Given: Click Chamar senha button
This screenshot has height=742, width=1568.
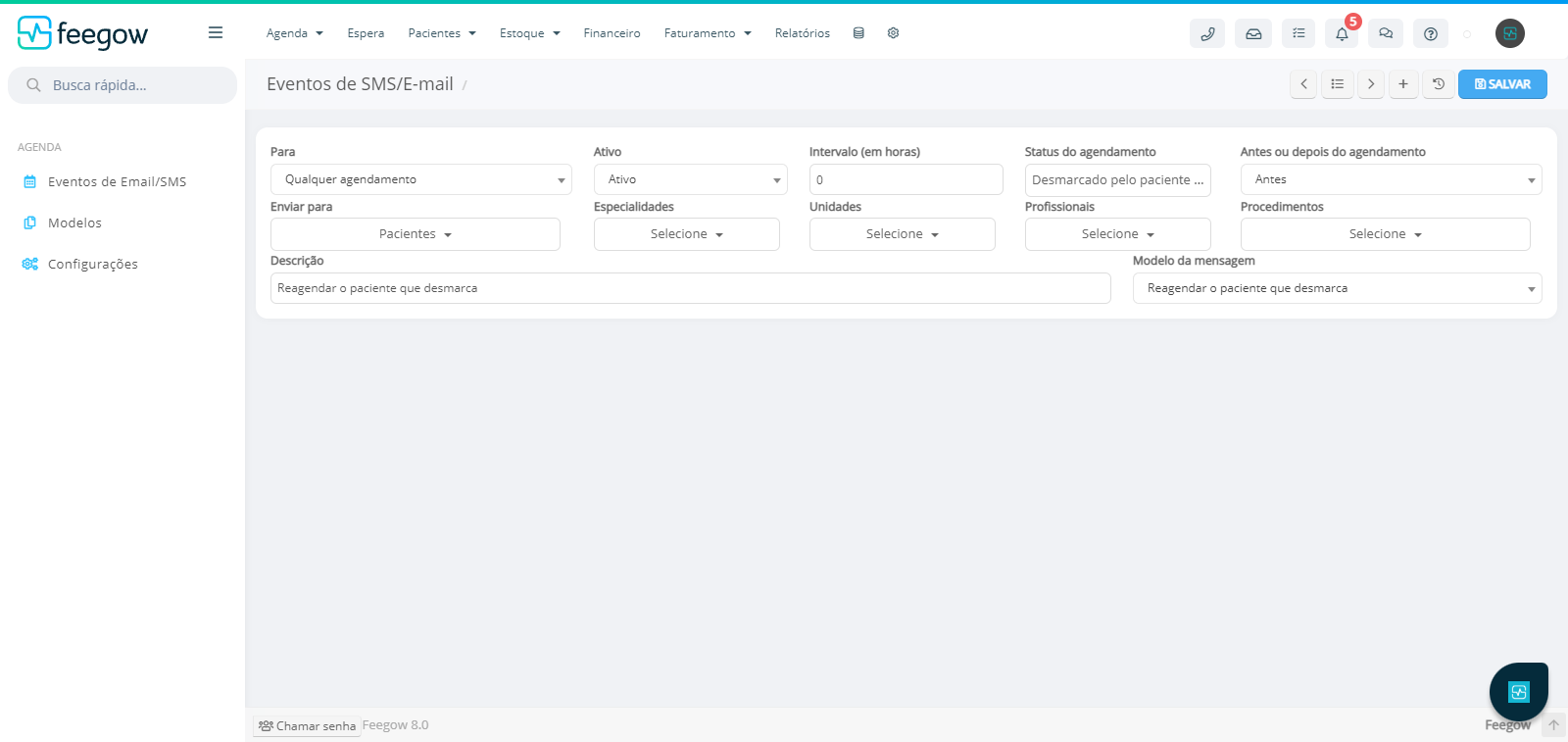Looking at the screenshot, I should click(308, 726).
